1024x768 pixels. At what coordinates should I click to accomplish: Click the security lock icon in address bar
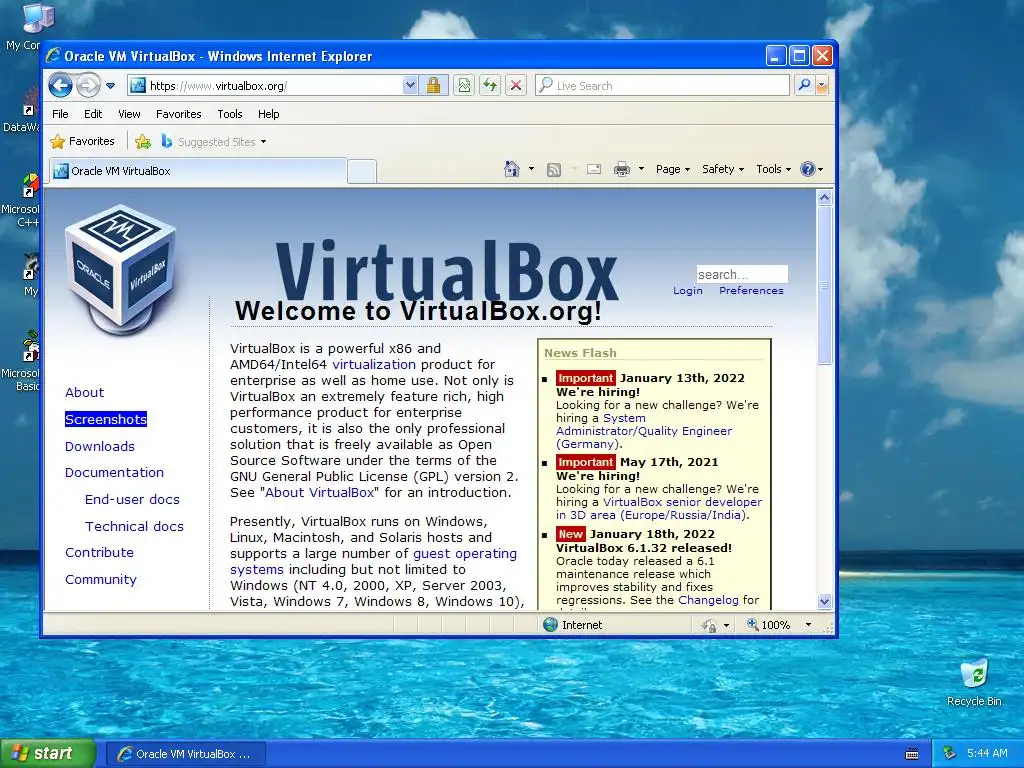point(433,86)
